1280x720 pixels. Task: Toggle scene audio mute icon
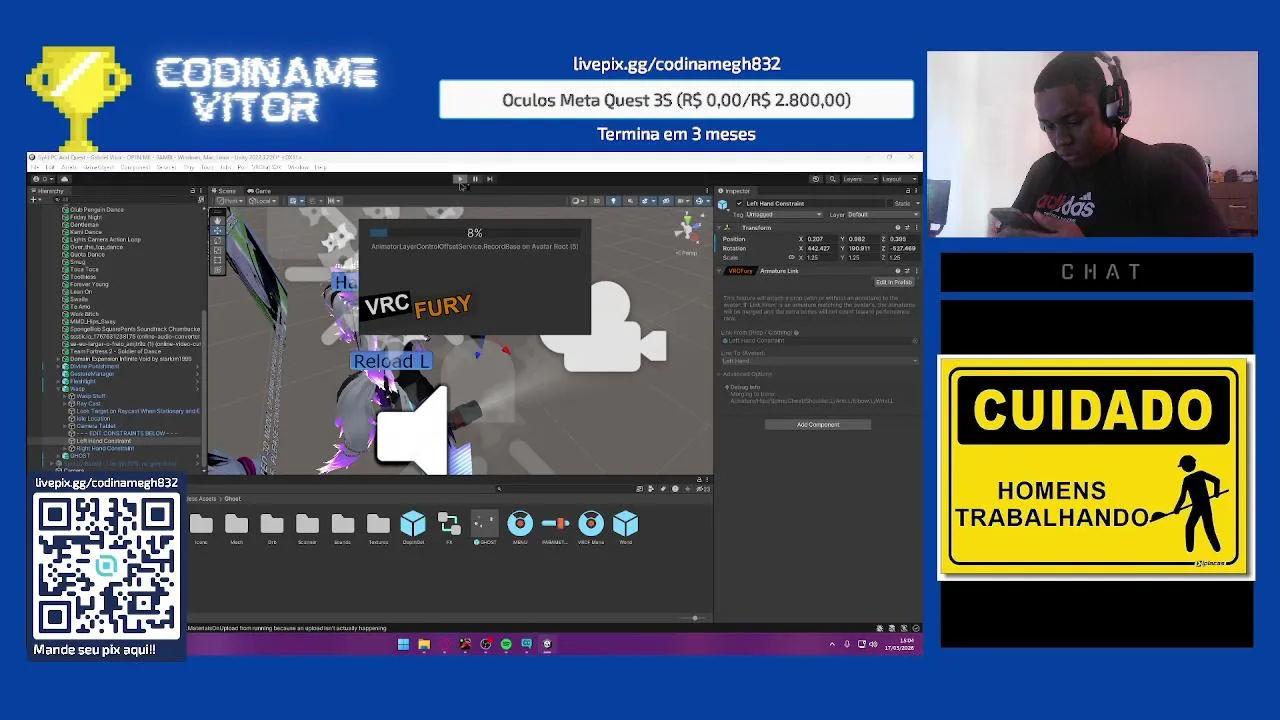630,201
